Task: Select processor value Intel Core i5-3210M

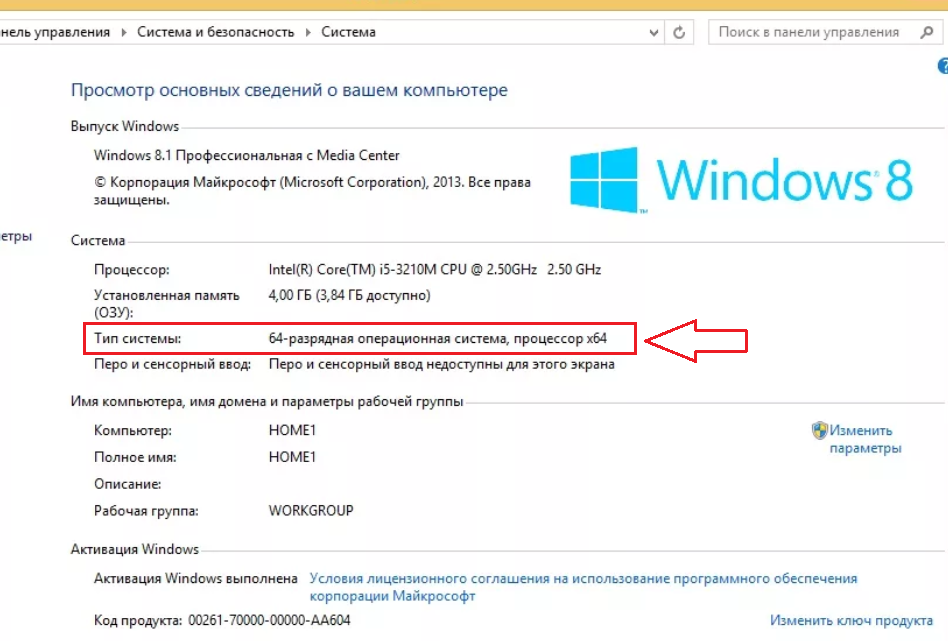Action: click(435, 270)
